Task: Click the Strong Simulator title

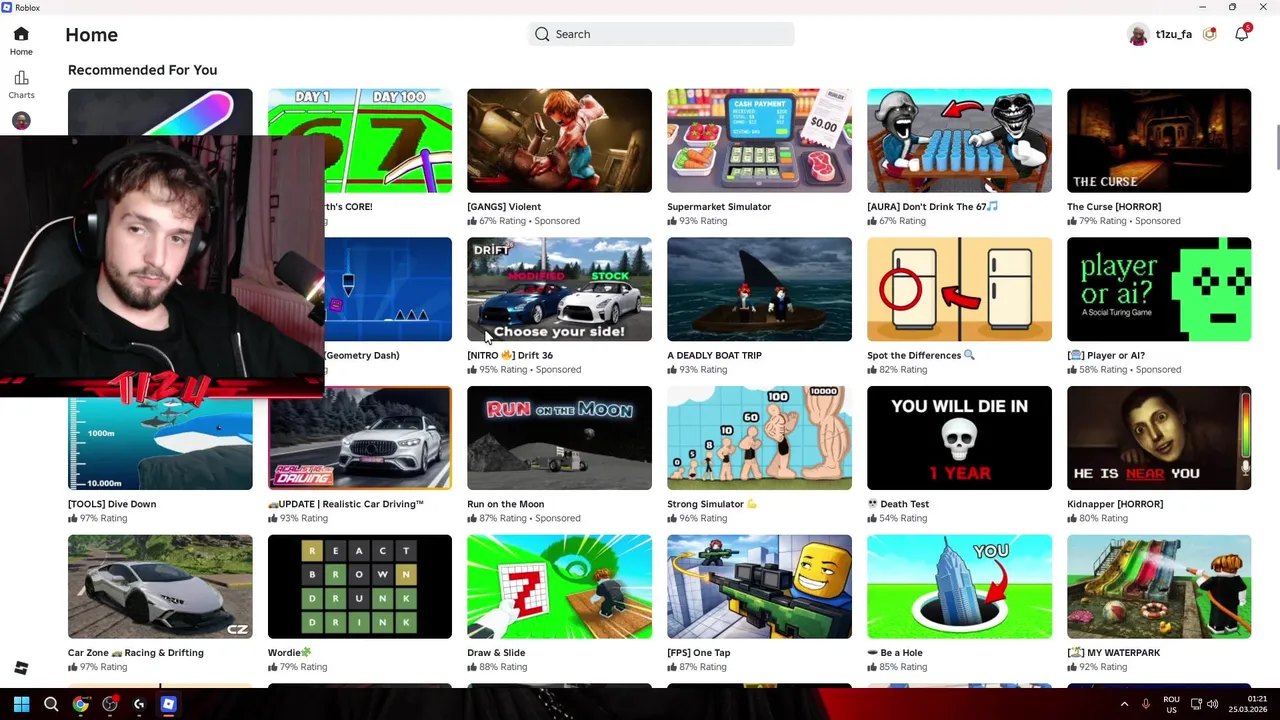Action: (x=711, y=504)
